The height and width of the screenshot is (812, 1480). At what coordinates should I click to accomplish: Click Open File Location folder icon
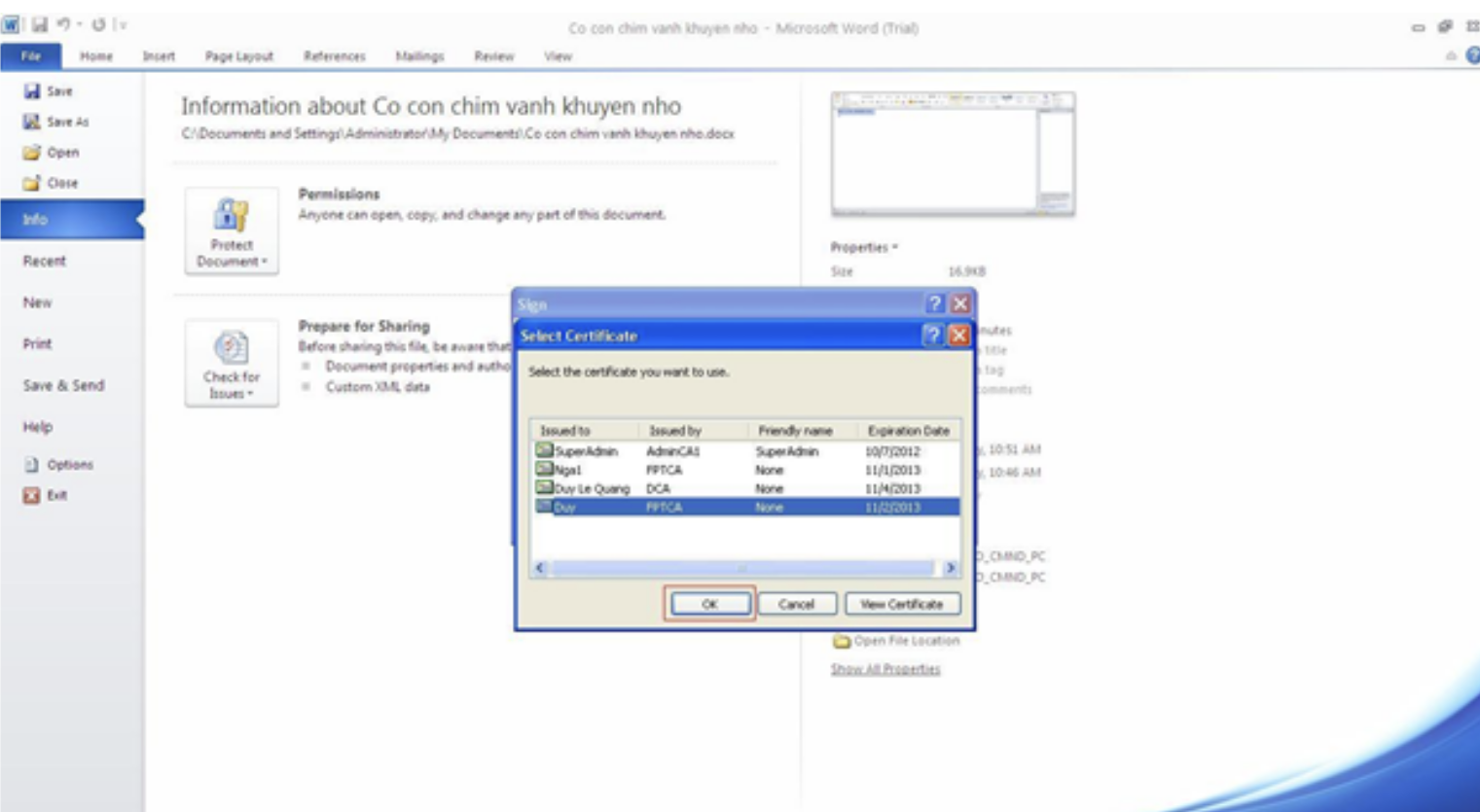[842, 641]
